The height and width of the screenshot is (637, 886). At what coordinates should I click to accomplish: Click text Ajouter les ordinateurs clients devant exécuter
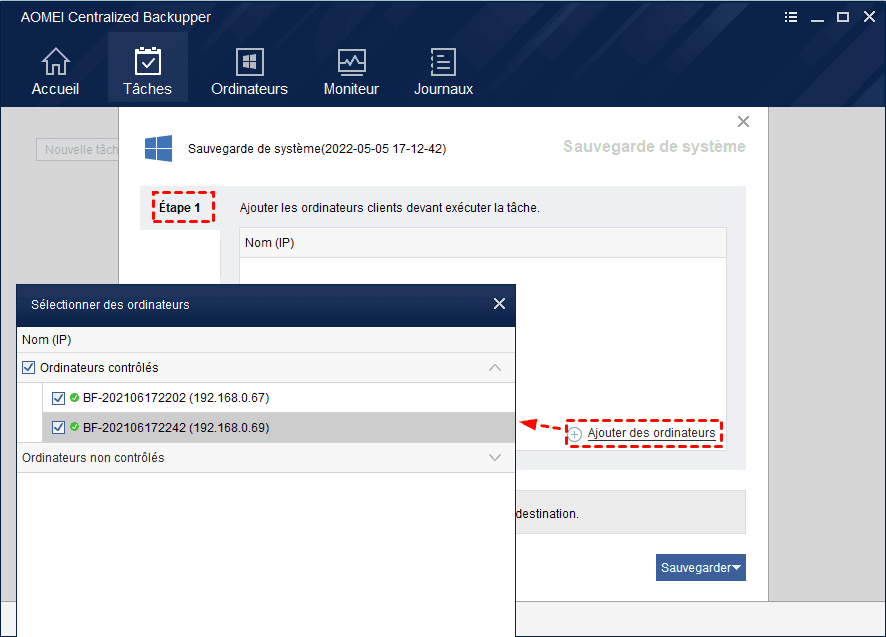tap(389, 207)
